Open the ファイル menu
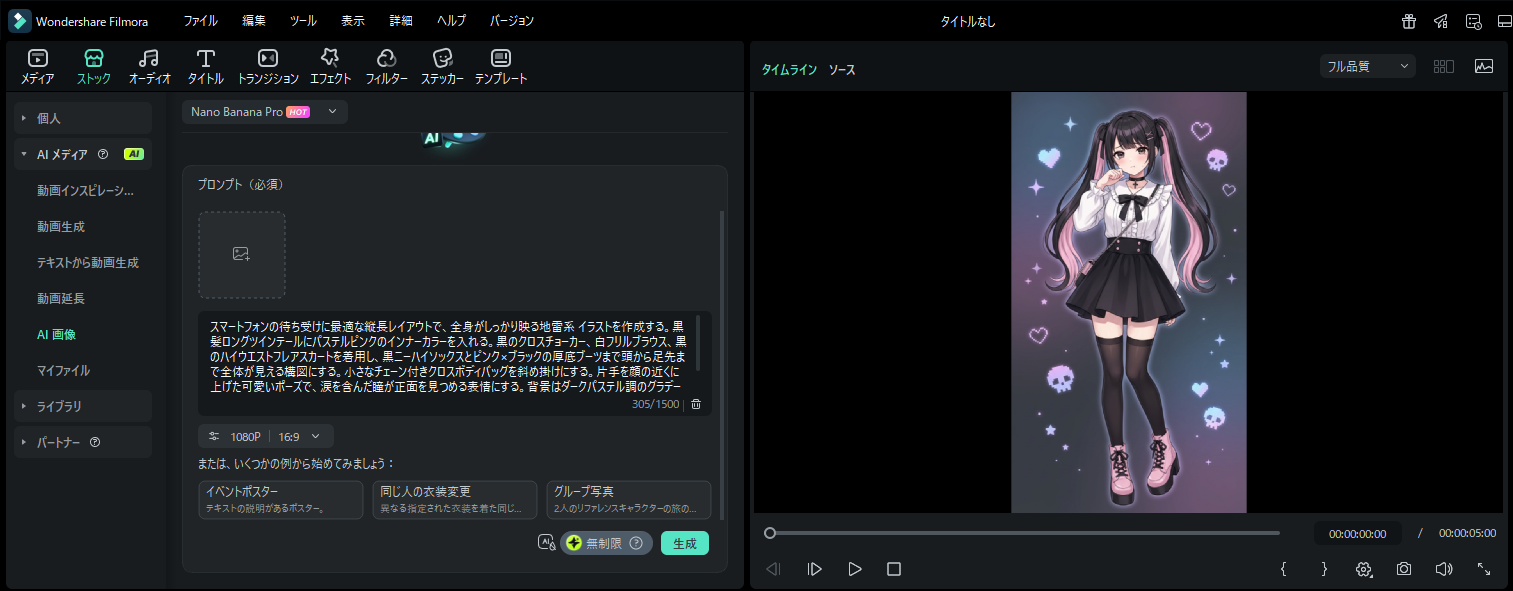Viewport: 1513px width, 591px height. point(200,21)
